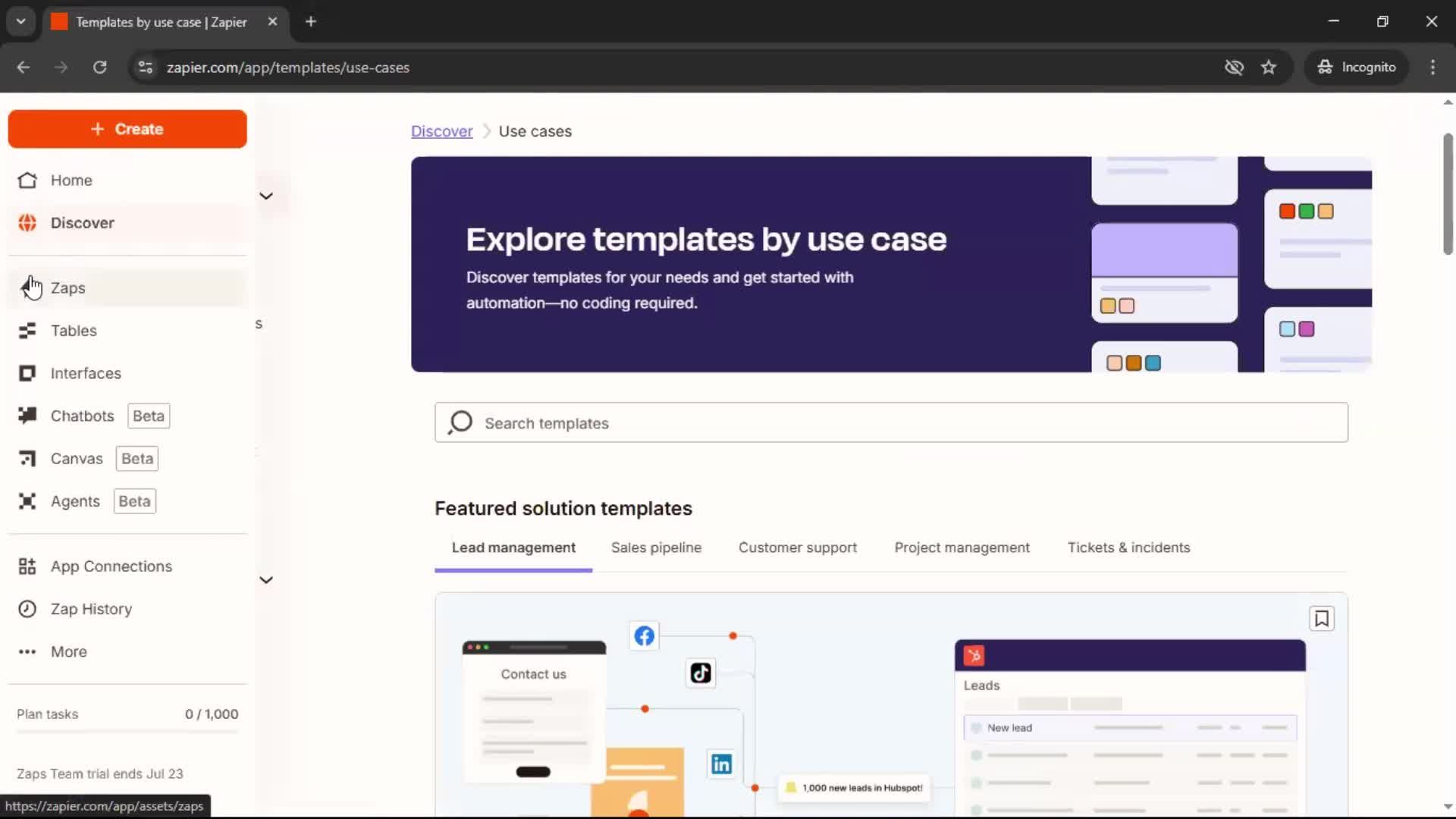Follow the Discover breadcrumb link
1456x819 pixels.
[441, 131]
